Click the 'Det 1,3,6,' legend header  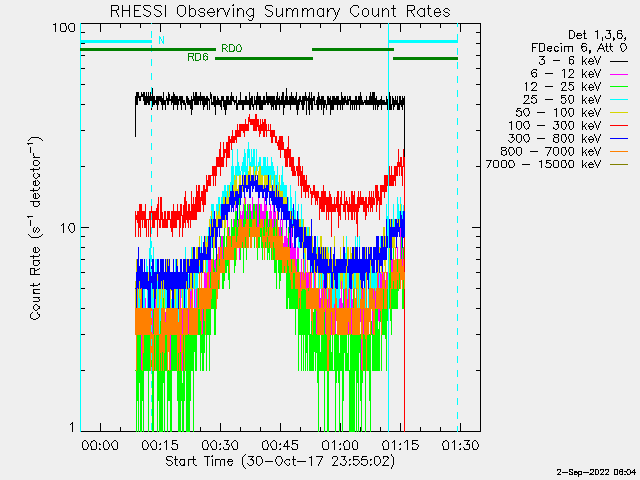(598, 35)
